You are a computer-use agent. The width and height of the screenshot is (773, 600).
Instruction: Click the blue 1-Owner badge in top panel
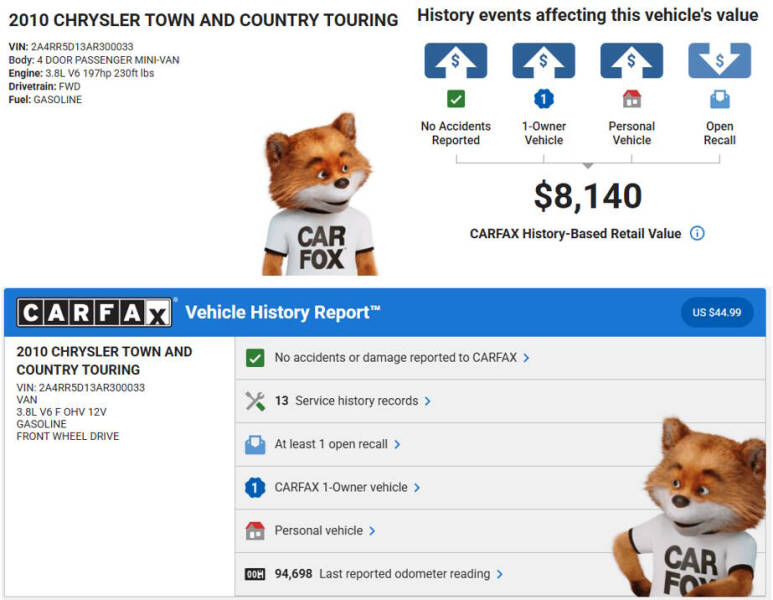pos(543,99)
